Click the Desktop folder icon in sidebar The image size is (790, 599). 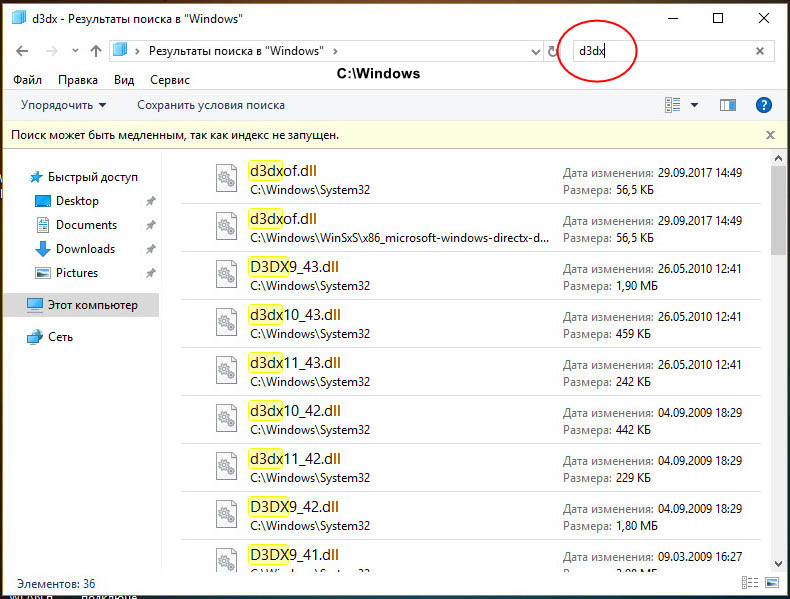point(43,201)
